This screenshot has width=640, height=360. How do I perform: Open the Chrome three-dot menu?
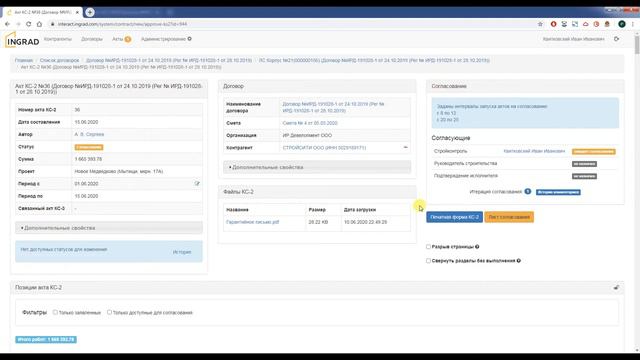tap(633, 24)
